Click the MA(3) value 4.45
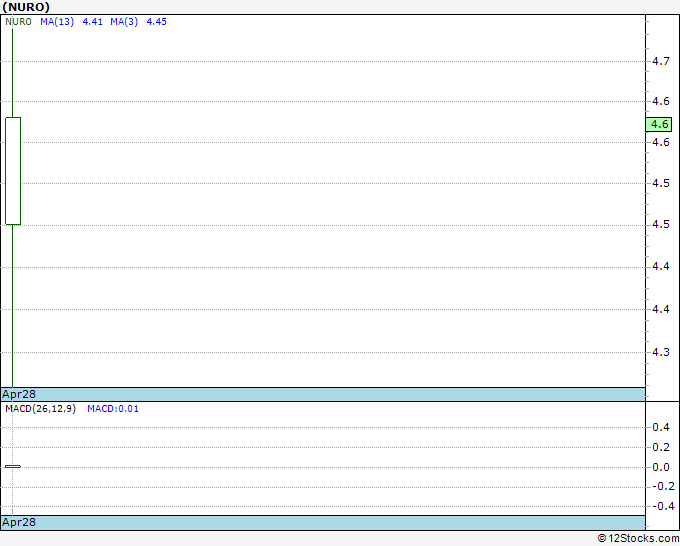Viewport: 680px width, 546px height. [157, 22]
